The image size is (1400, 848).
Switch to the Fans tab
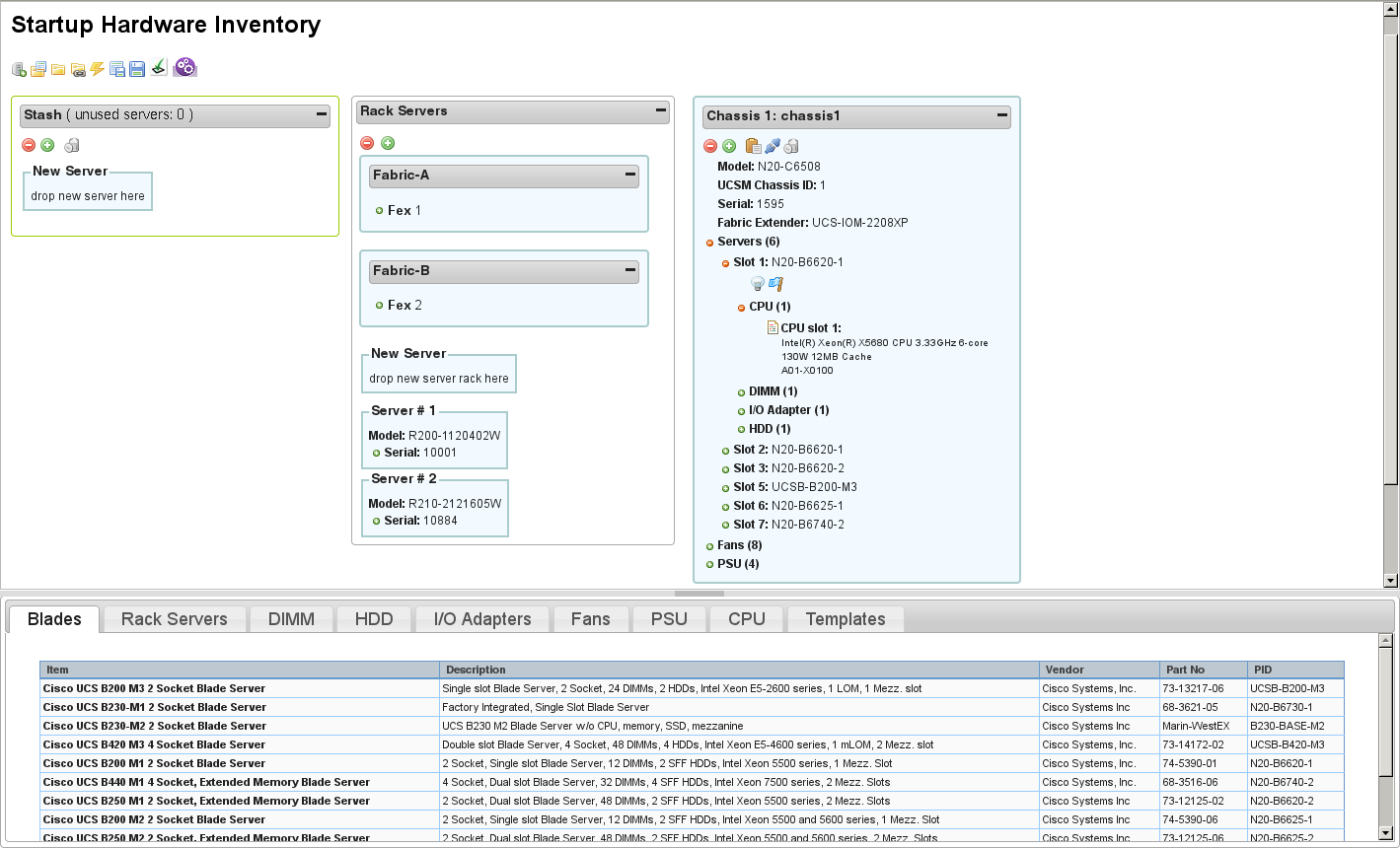591,619
